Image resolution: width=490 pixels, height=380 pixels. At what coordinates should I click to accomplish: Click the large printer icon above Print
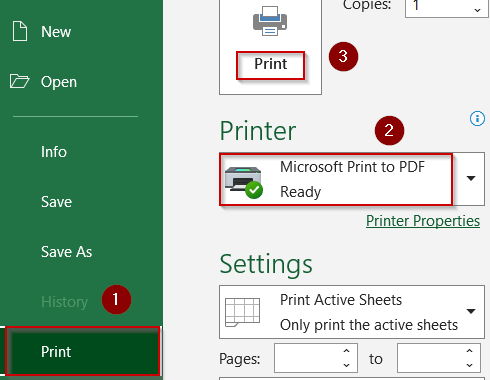click(270, 21)
